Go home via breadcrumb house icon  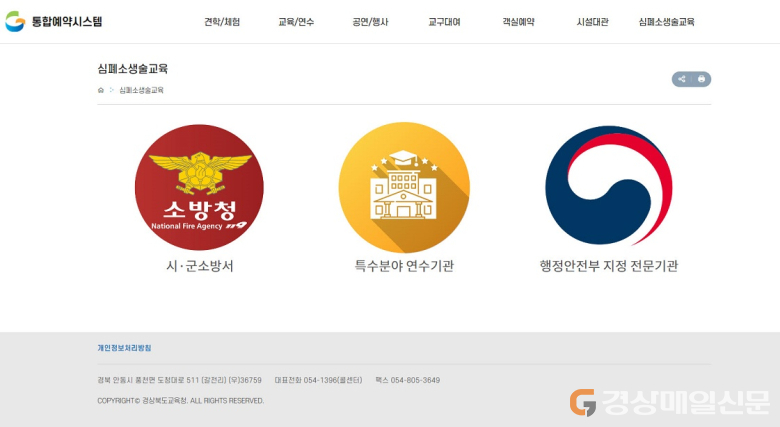pos(100,90)
